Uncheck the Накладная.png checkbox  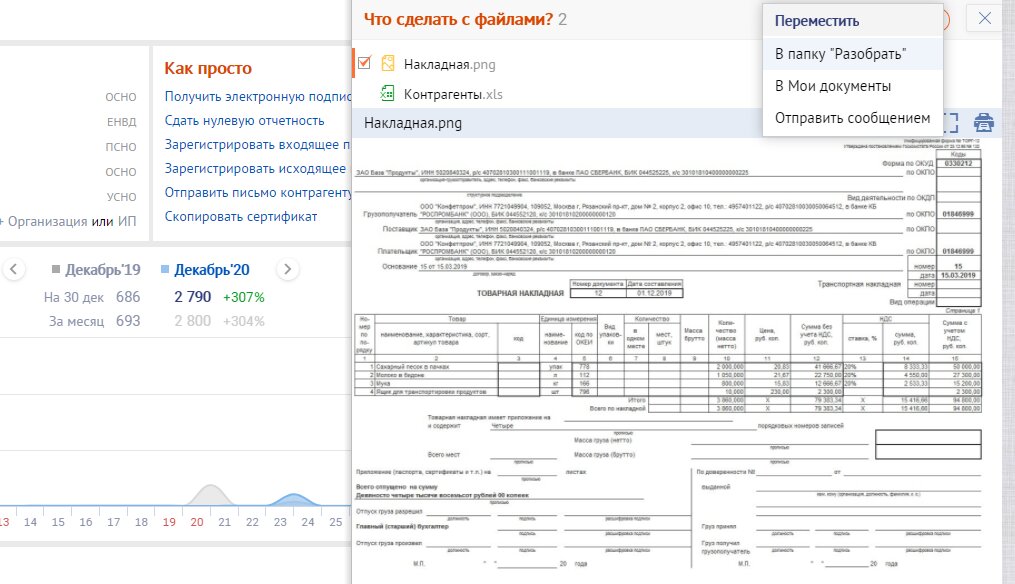[x=364, y=63]
